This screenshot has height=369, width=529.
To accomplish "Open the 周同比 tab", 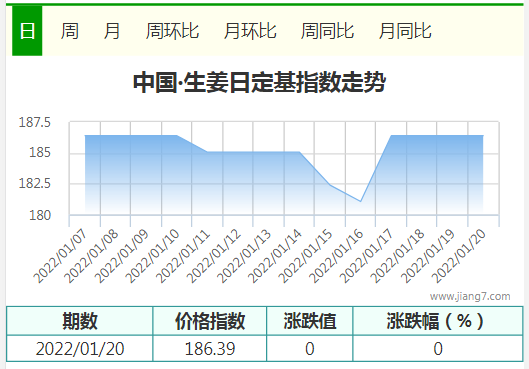I will (327, 31).
